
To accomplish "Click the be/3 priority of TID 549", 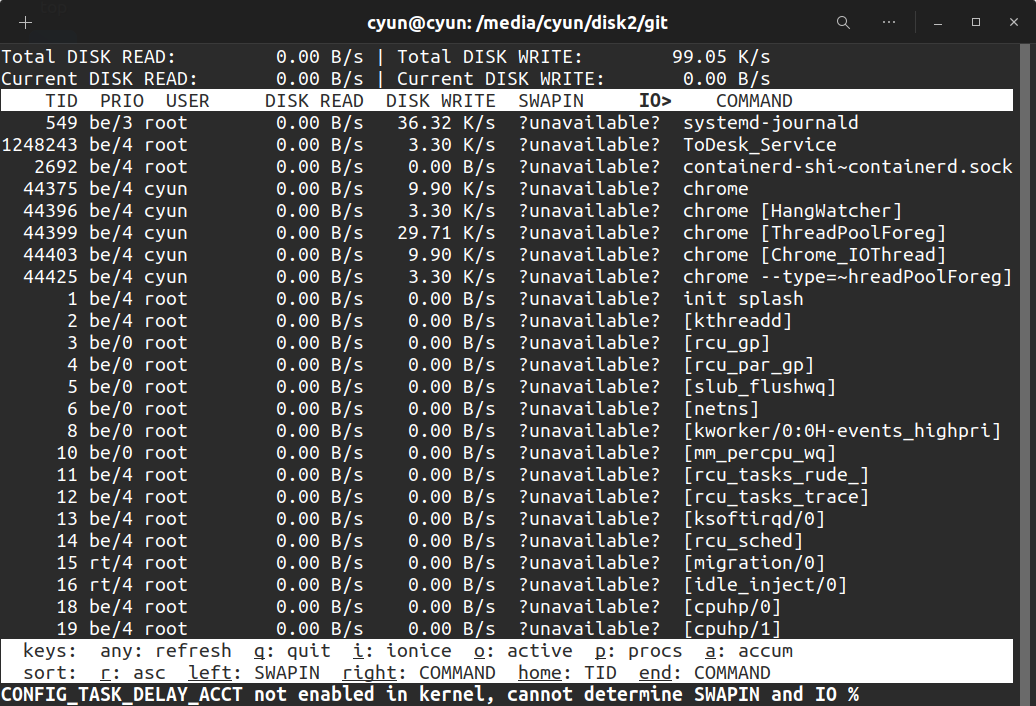I will pyautogui.click(x=111, y=123).
